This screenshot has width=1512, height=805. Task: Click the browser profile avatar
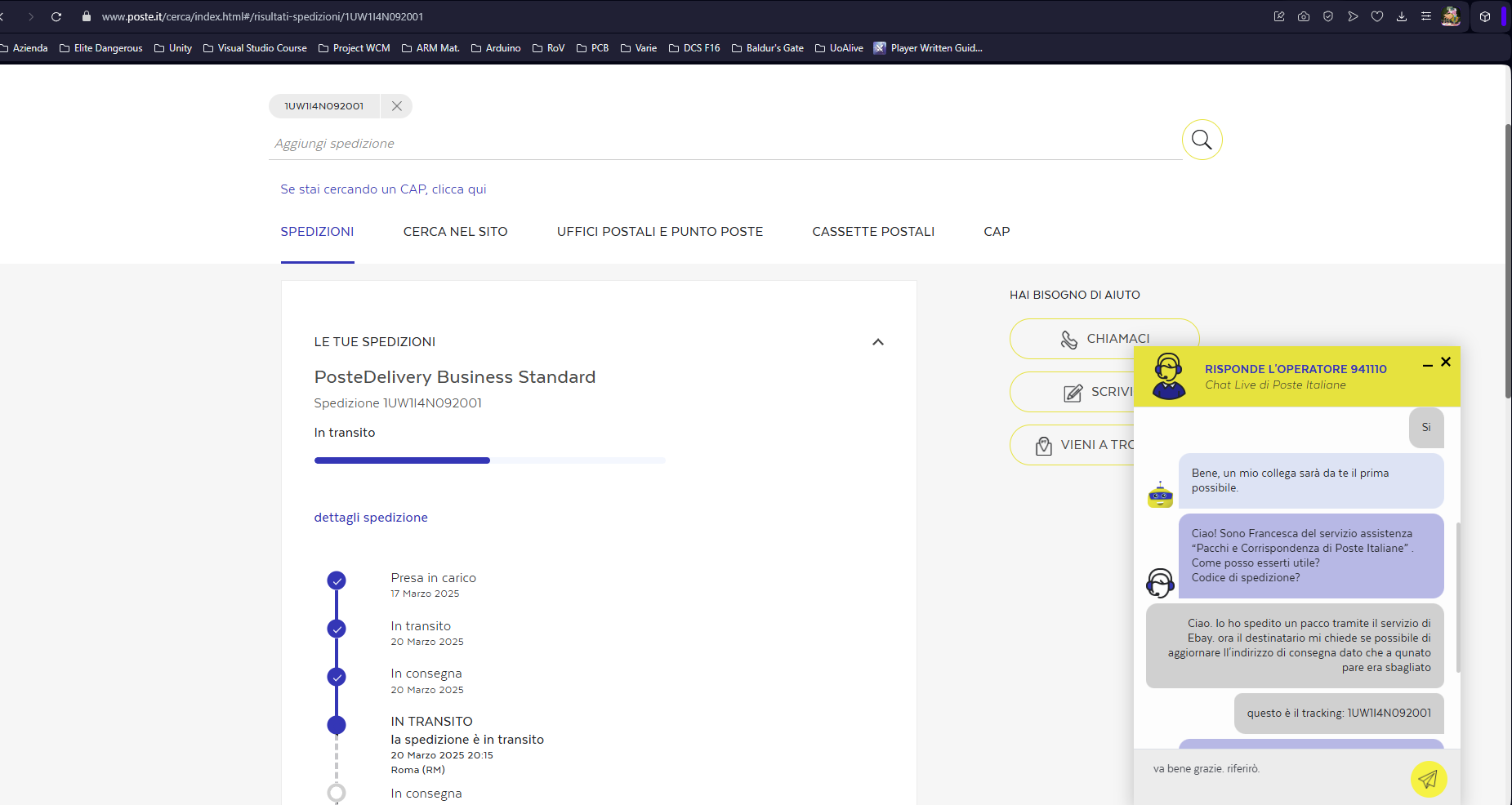coord(1451,16)
